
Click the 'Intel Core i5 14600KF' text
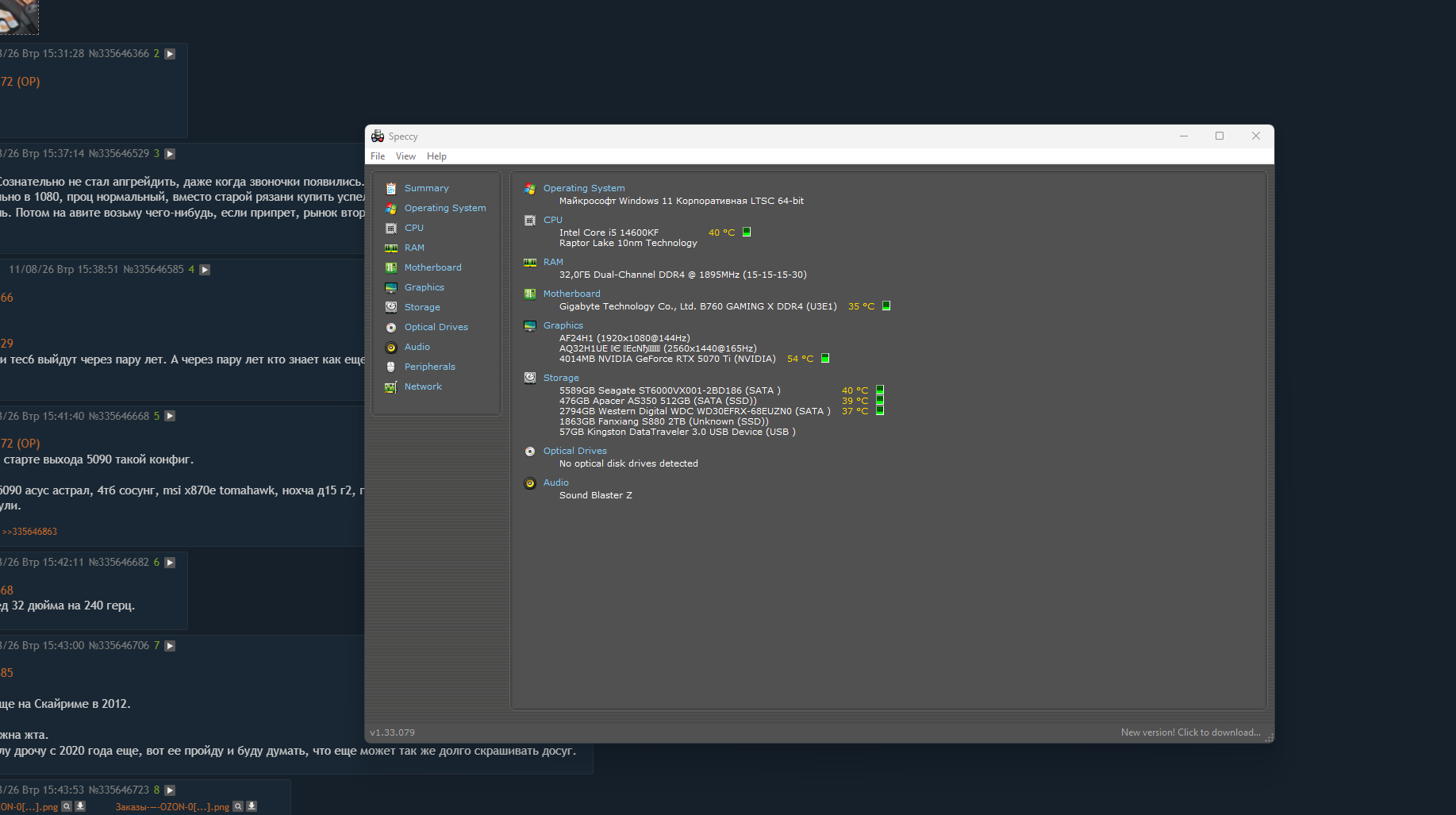(x=609, y=233)
